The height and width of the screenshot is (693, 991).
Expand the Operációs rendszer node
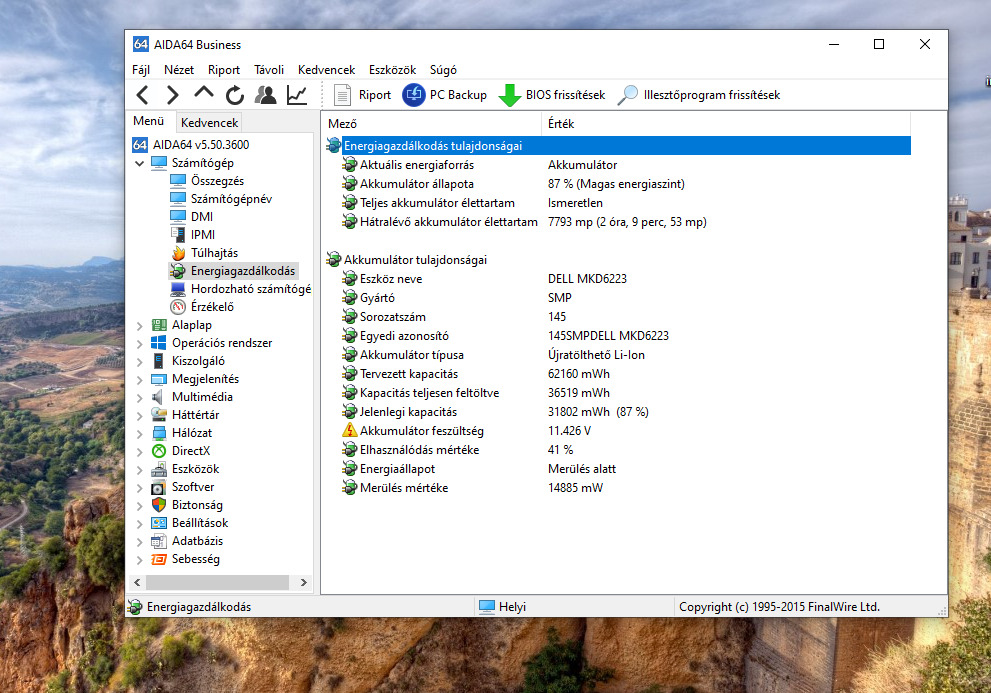click(140, 343)
